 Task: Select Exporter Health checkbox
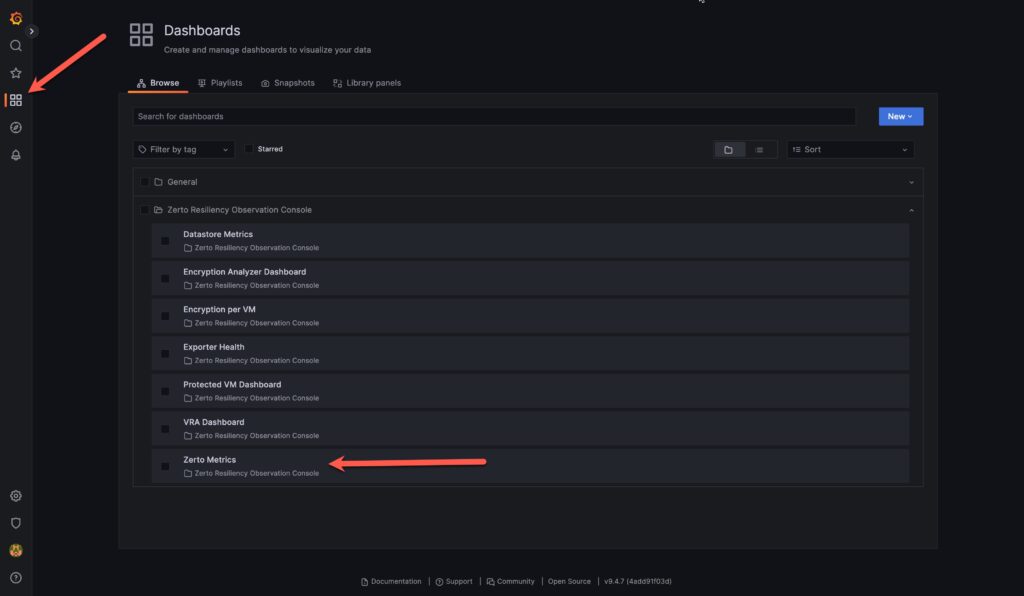(165, 354)
